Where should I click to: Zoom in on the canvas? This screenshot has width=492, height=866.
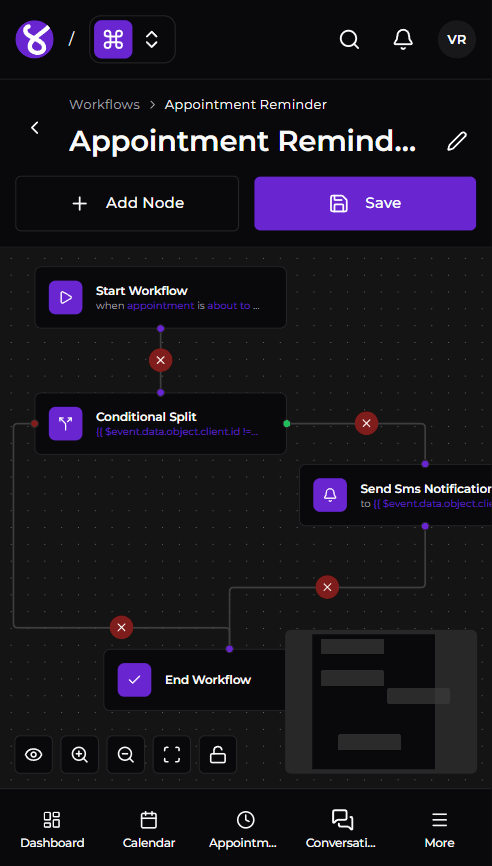[80, 754]
